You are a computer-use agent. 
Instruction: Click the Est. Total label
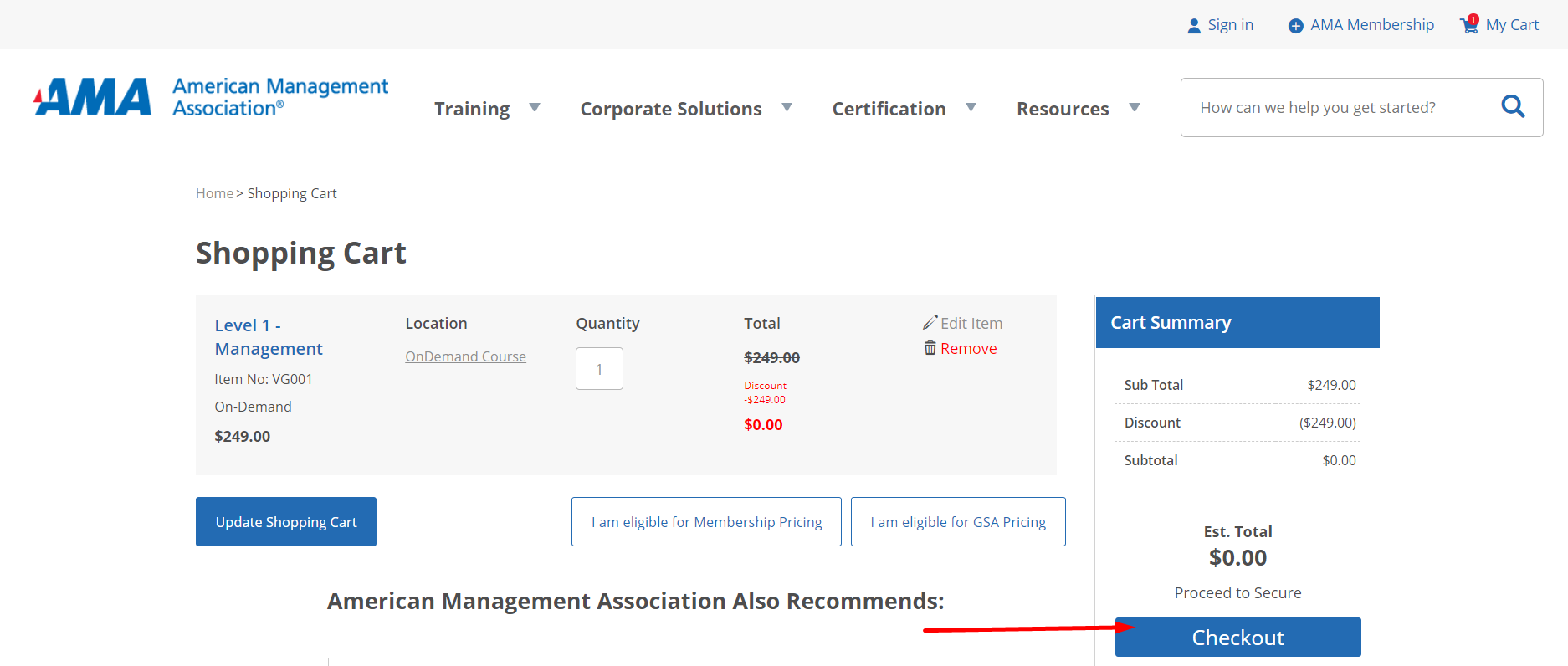point(1237,531)
